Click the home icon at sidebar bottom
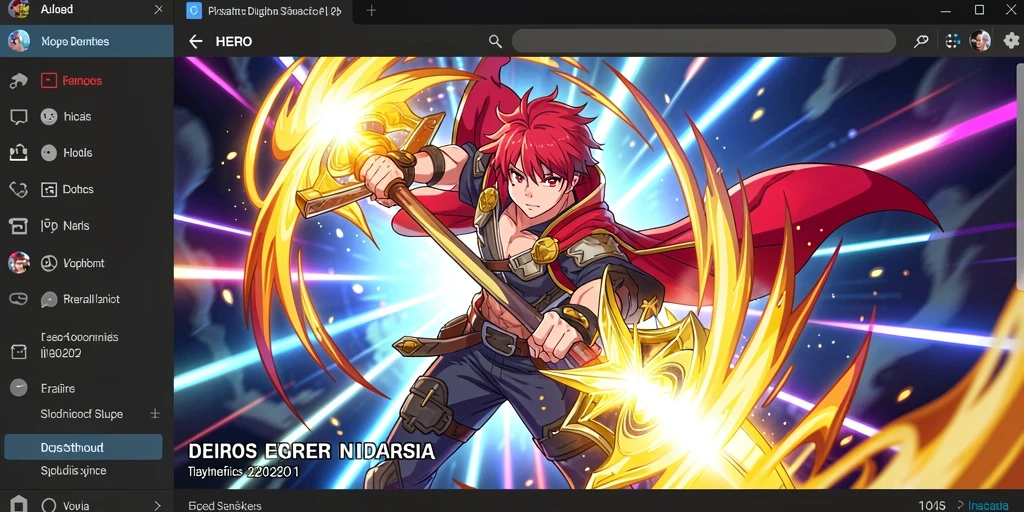This screenshot has height=512, width=1024. [18, 505]
